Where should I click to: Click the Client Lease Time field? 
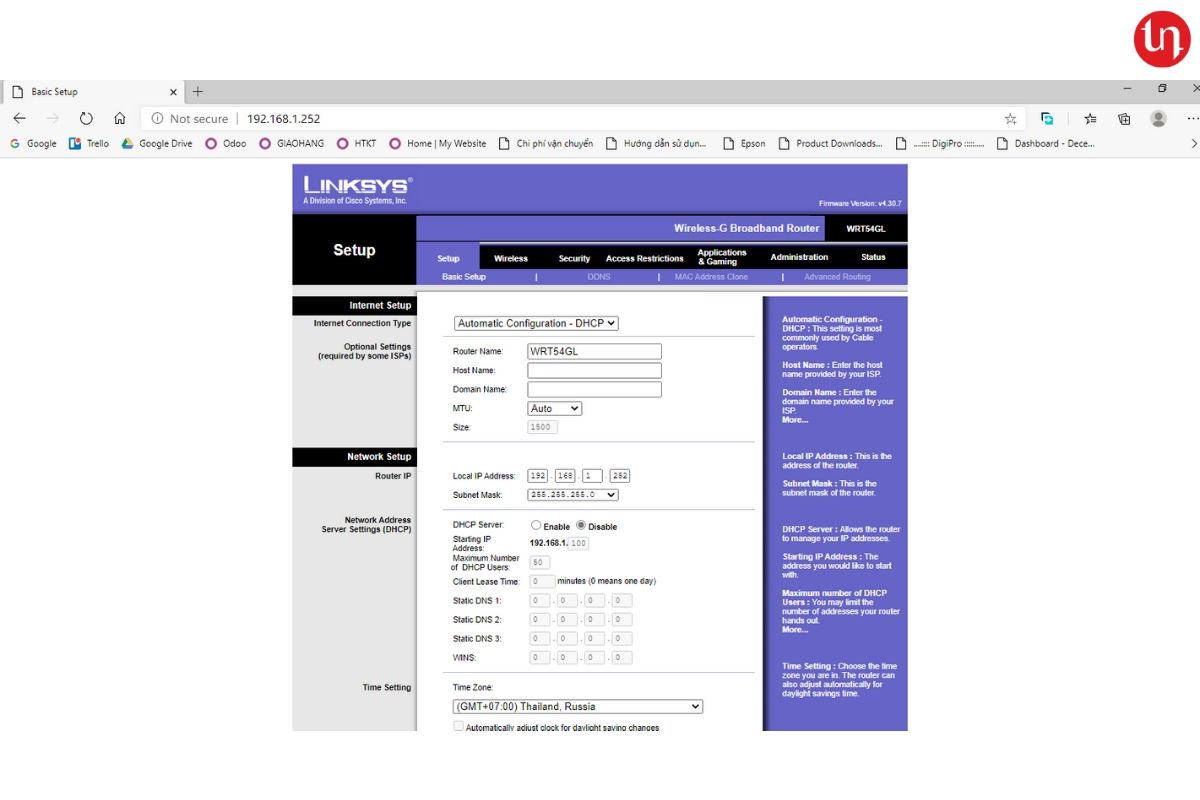point(542,581)
